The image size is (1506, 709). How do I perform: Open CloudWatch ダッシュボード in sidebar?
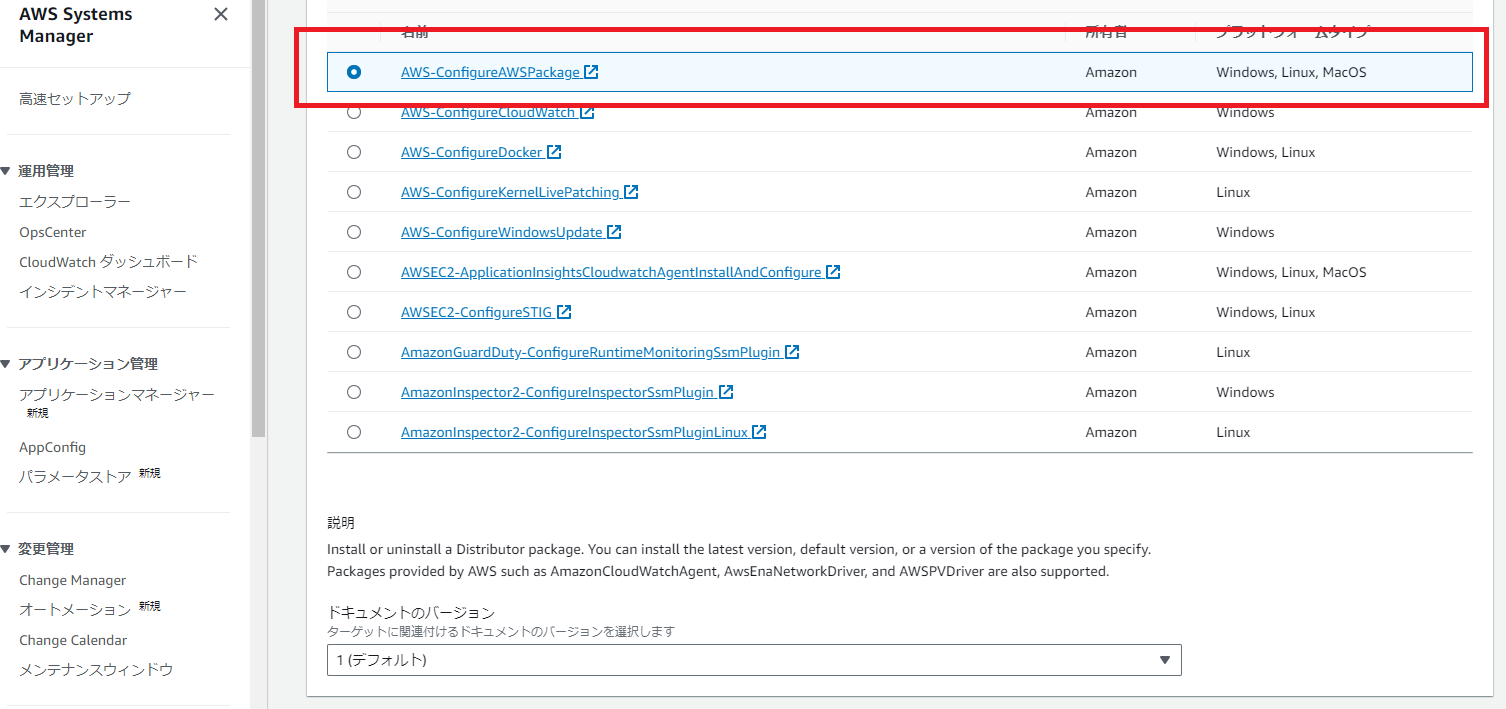coord(109,262)
